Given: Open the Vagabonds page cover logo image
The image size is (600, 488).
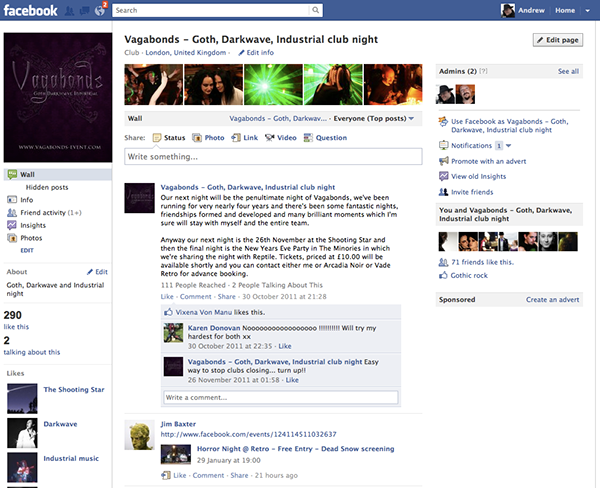Looking at the screenshot, I should 58,98.
